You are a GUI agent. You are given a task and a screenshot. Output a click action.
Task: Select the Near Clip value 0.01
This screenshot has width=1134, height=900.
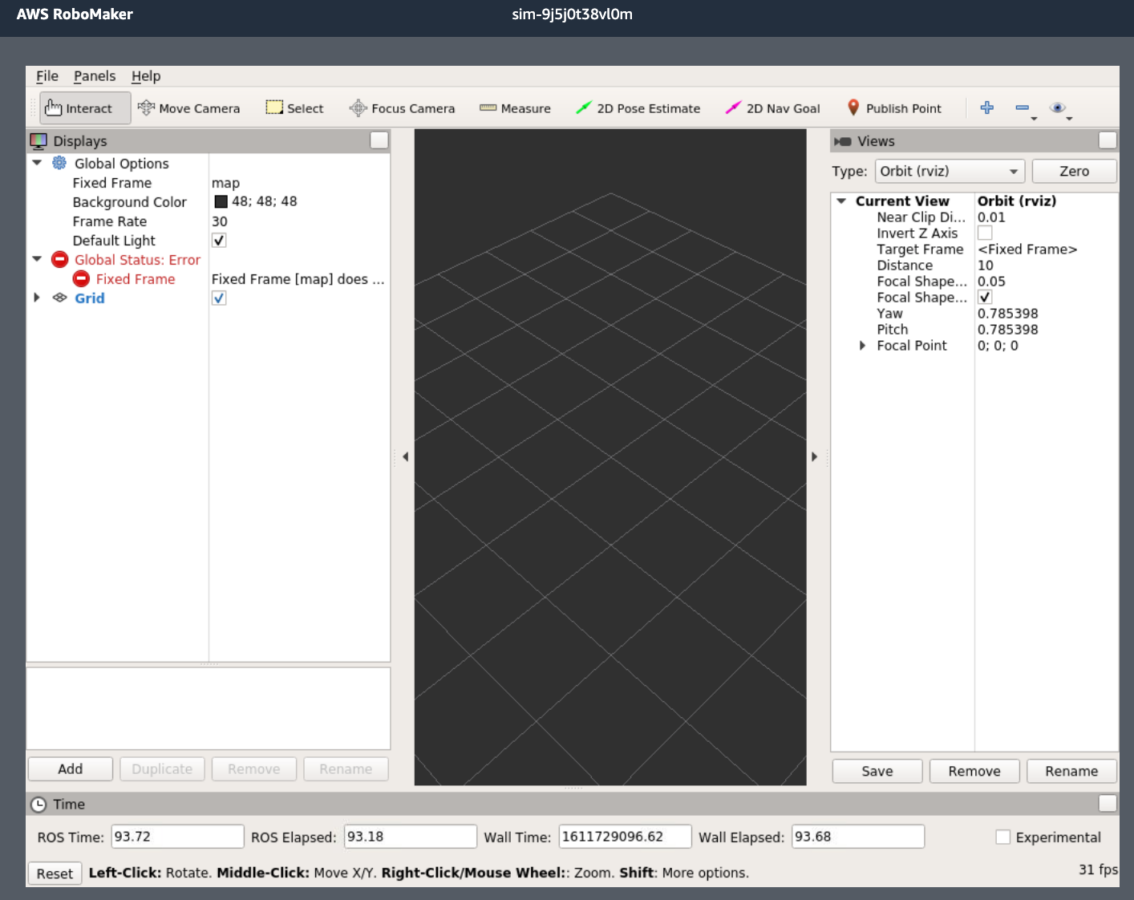click(991, 217)
